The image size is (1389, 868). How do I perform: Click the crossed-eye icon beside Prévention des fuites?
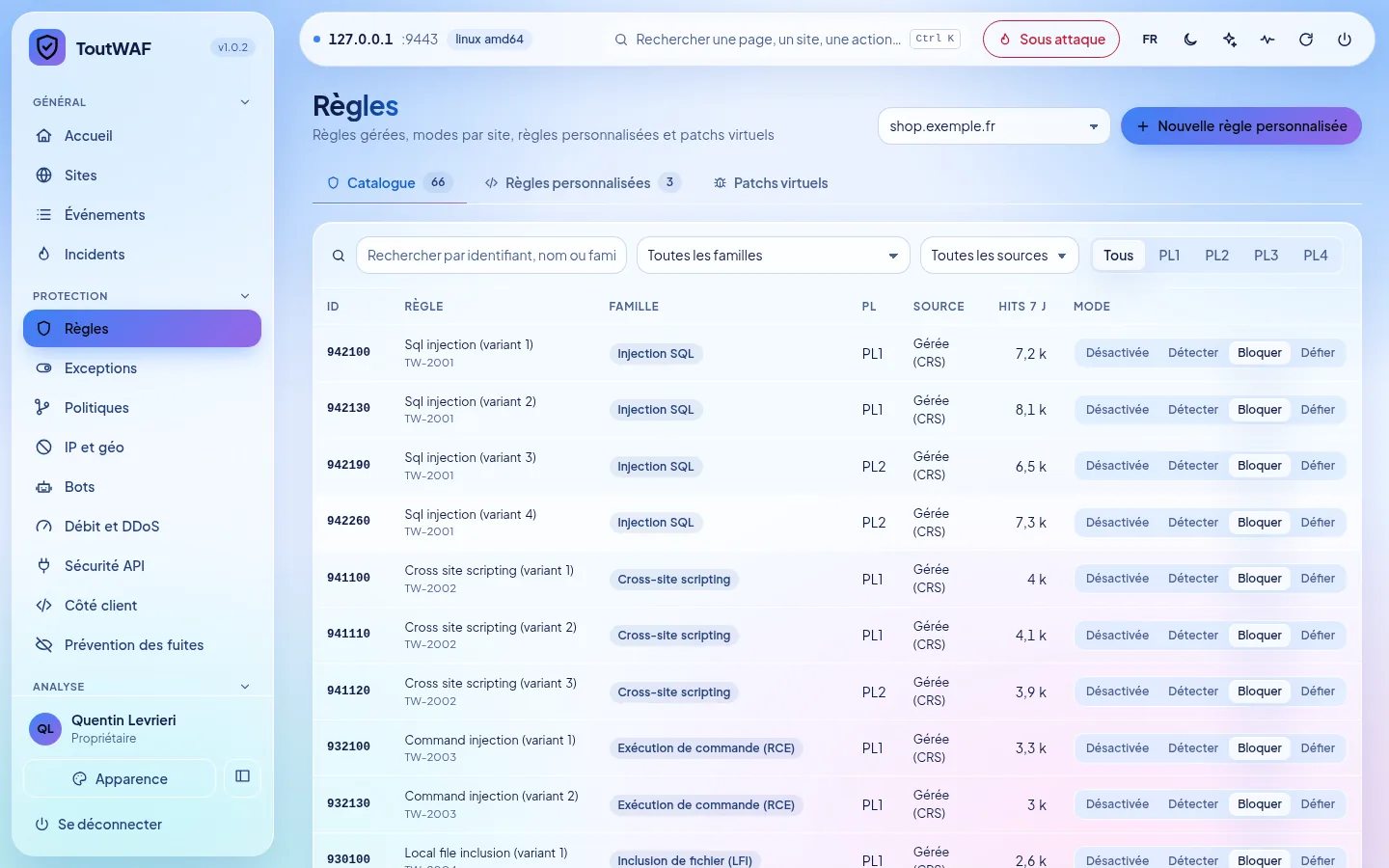(43, 645)
